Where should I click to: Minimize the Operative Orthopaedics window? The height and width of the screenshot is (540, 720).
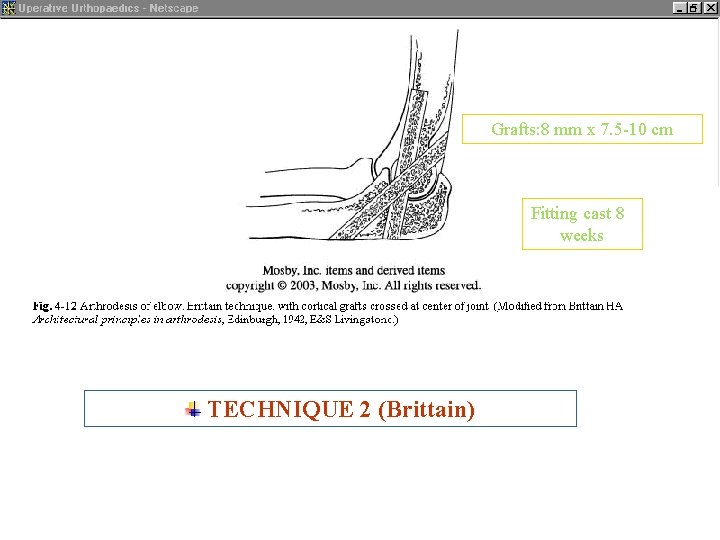[679, 8]
